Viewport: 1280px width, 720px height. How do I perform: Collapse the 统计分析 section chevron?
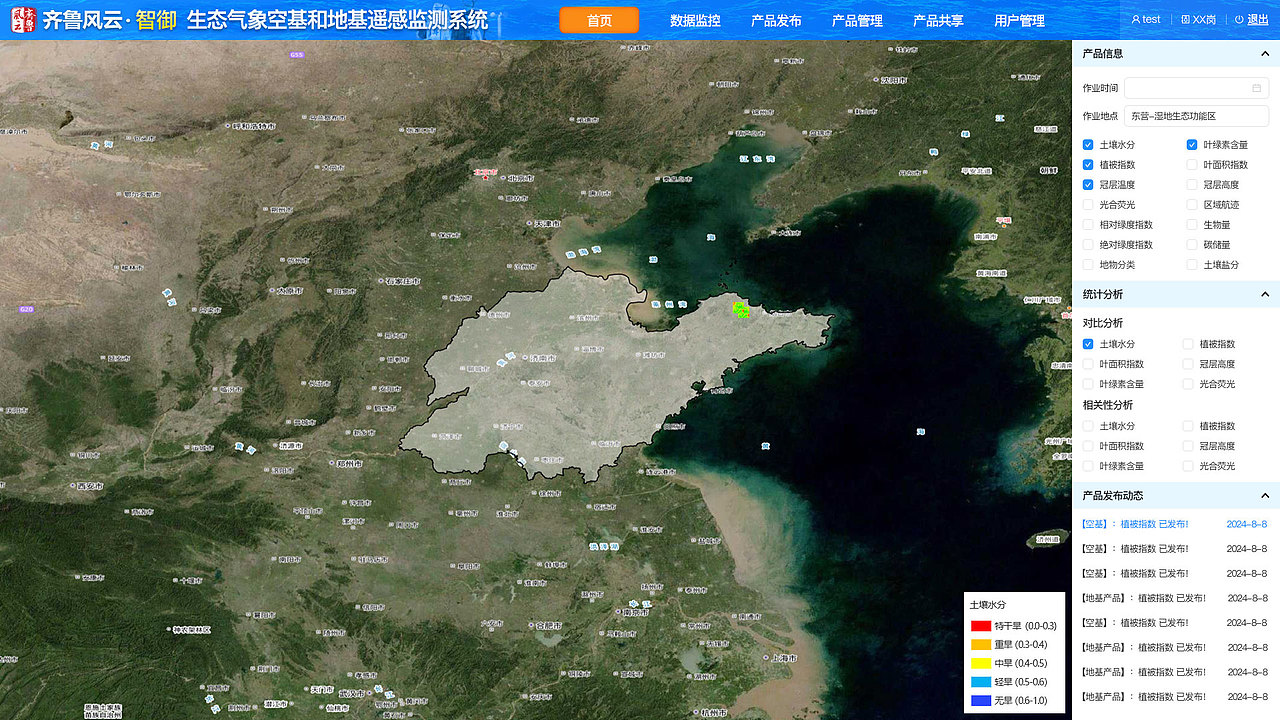click(x=1265, y=294)
